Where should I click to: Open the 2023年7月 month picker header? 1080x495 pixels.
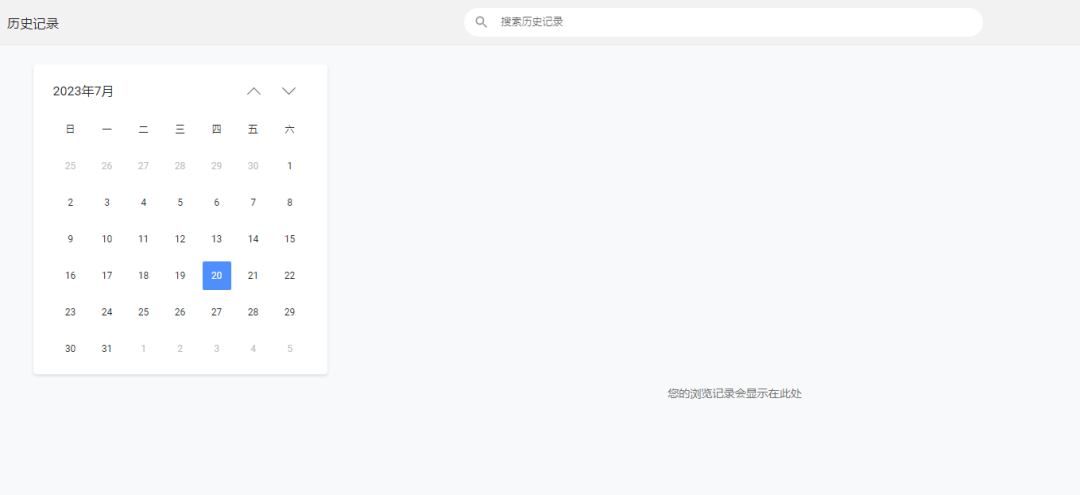[84, 91]
